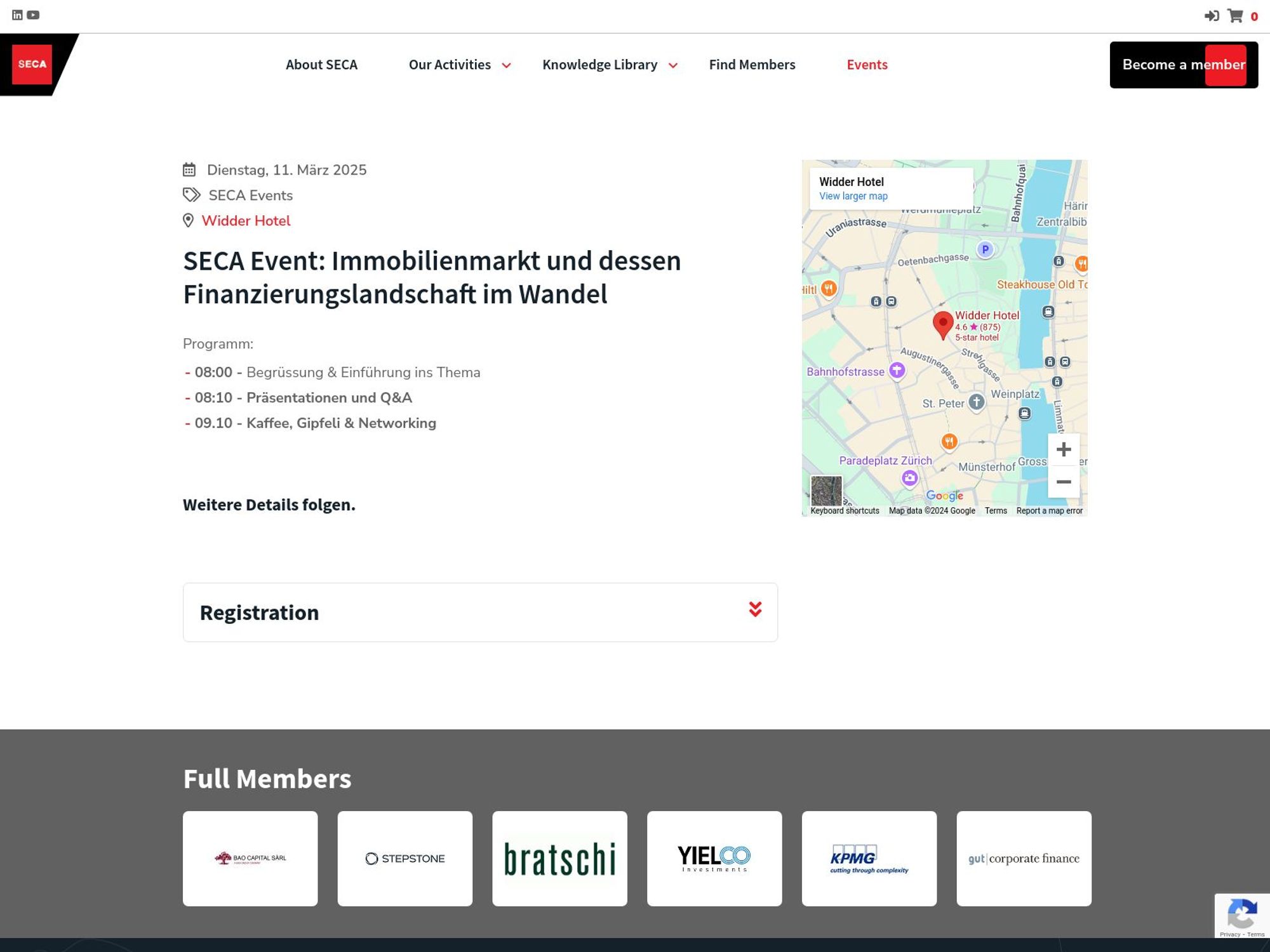Click the St. Peter church marker
1270x952 pixels.
977,402
